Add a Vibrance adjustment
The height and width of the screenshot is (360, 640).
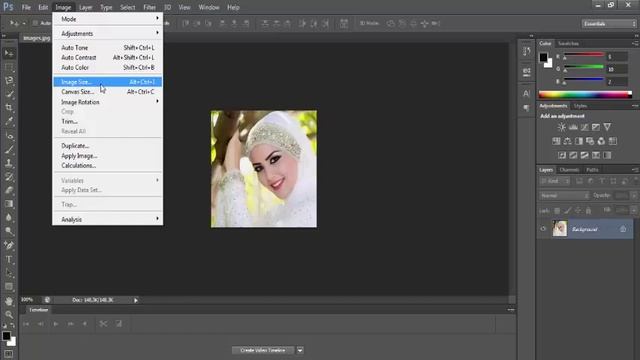[607, 127]
